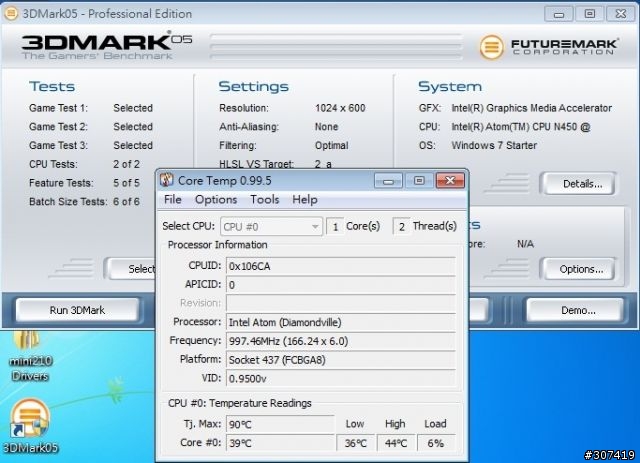This screenshot has height=463, width=640.
Task: Click the Core #0 temperature 39°C field
Action: [280, 443]
